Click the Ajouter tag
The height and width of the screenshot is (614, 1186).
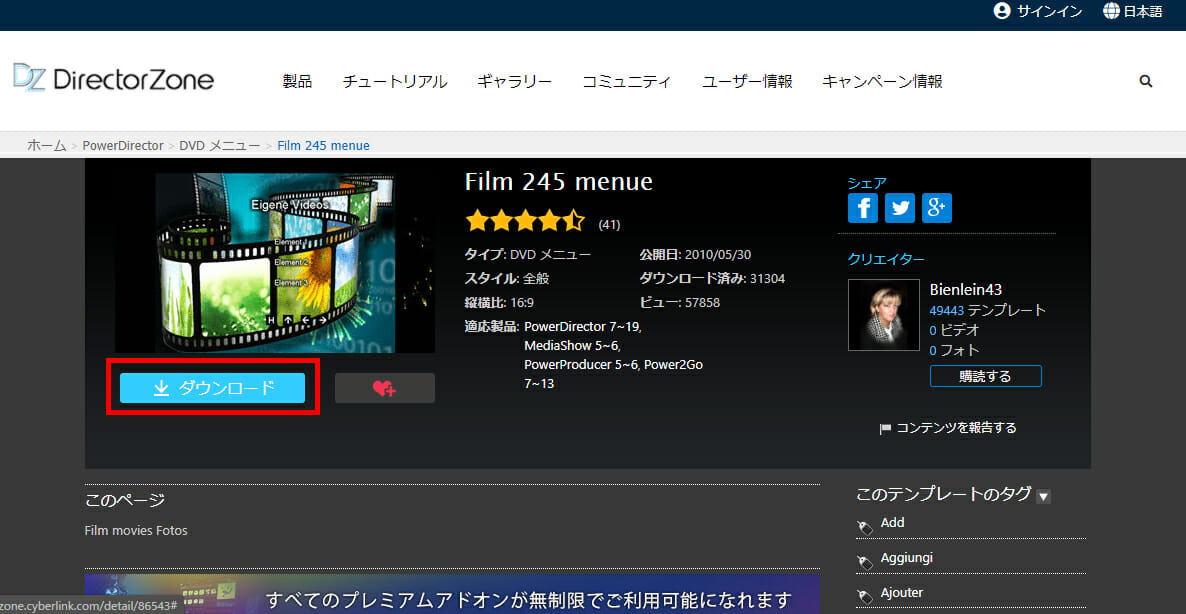pyautogui.click(x=902, y=592)
